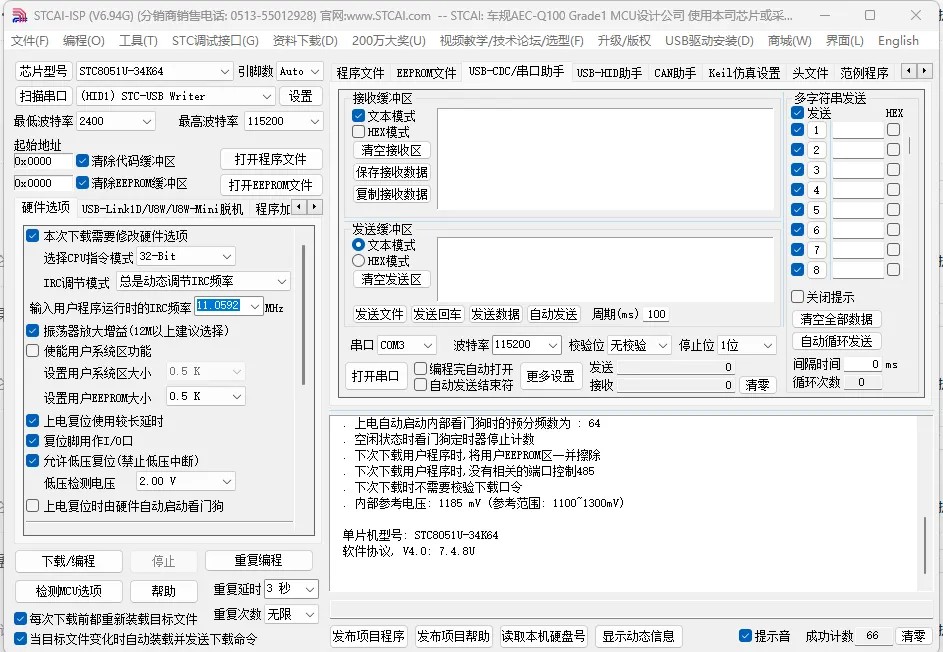
Task: Click the STCAI-ISP app icon in title bar
Action: [19, 15]
